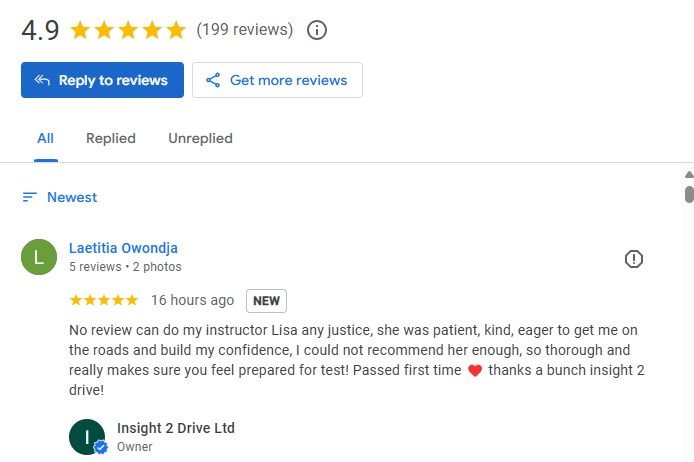
Task: Click the share icon
Action: click(x=213, y=81)
